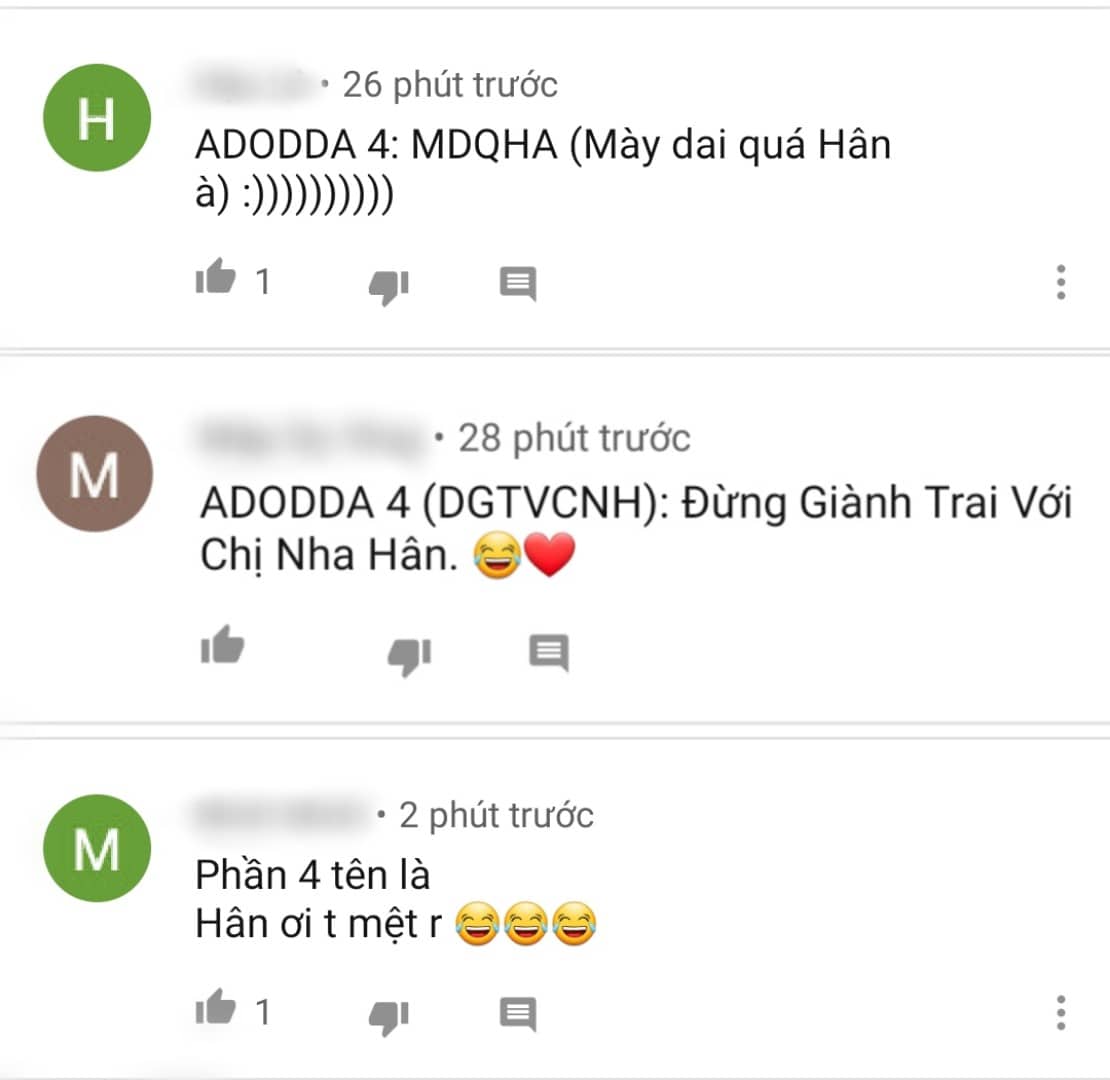This screenshot has height=1080, width=1110.
Task: Like the "Đừng Giành Trai" comment
Action: point(222,645)
